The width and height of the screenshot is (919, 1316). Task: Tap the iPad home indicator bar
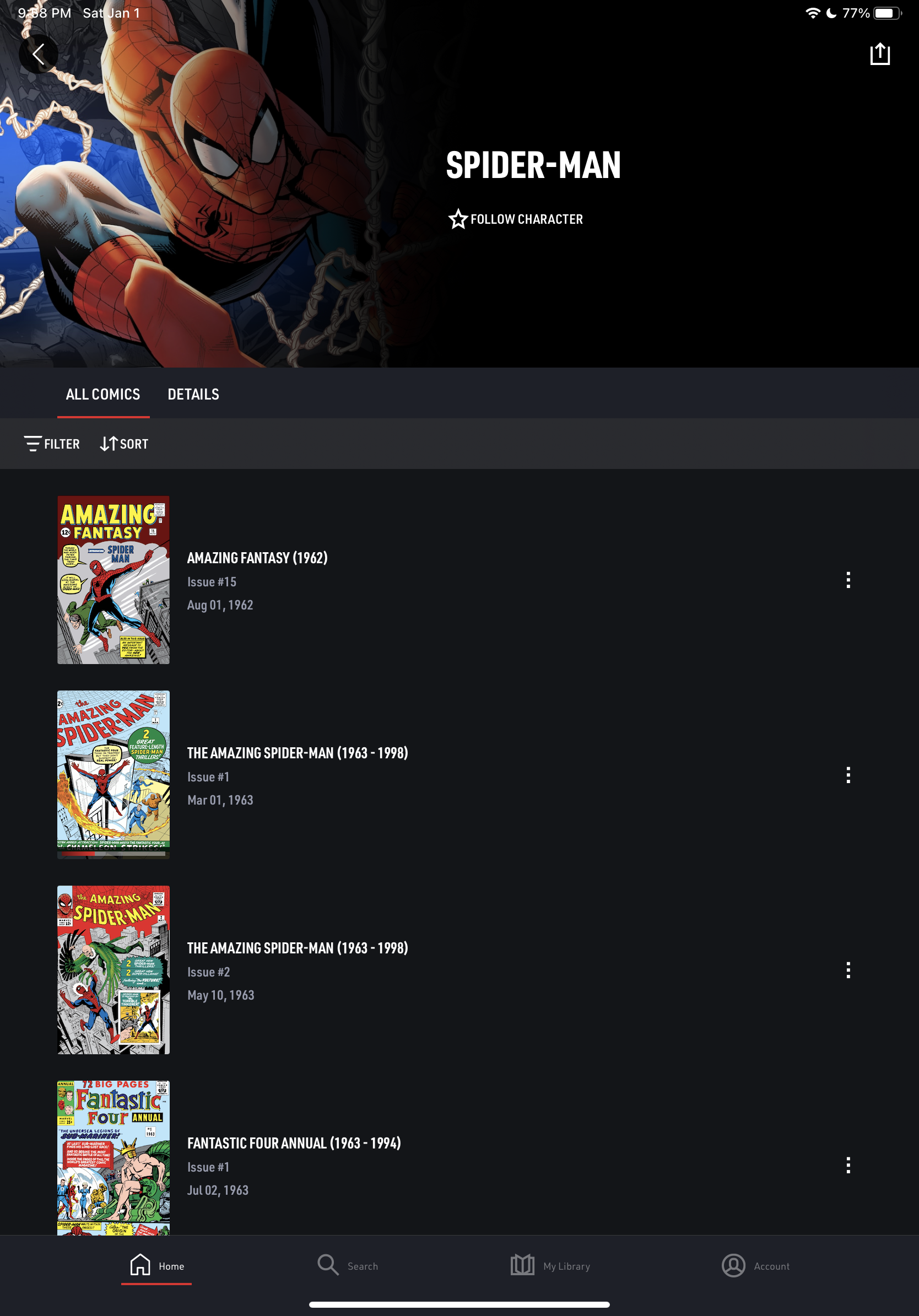[459, 1304]
